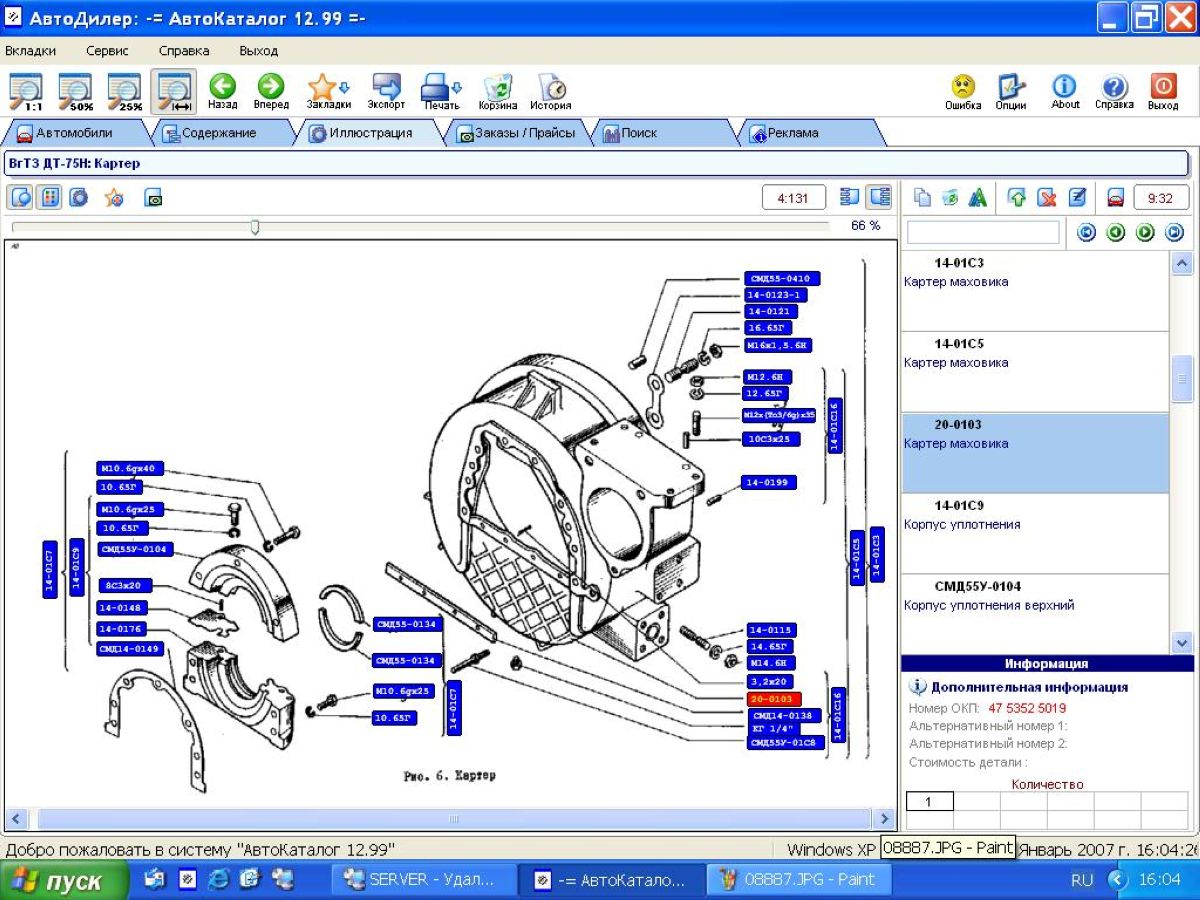Screen dimensions: 1200x900
Task: Open the История history icon
Action: pyautogui.click(x=551, y=91)
